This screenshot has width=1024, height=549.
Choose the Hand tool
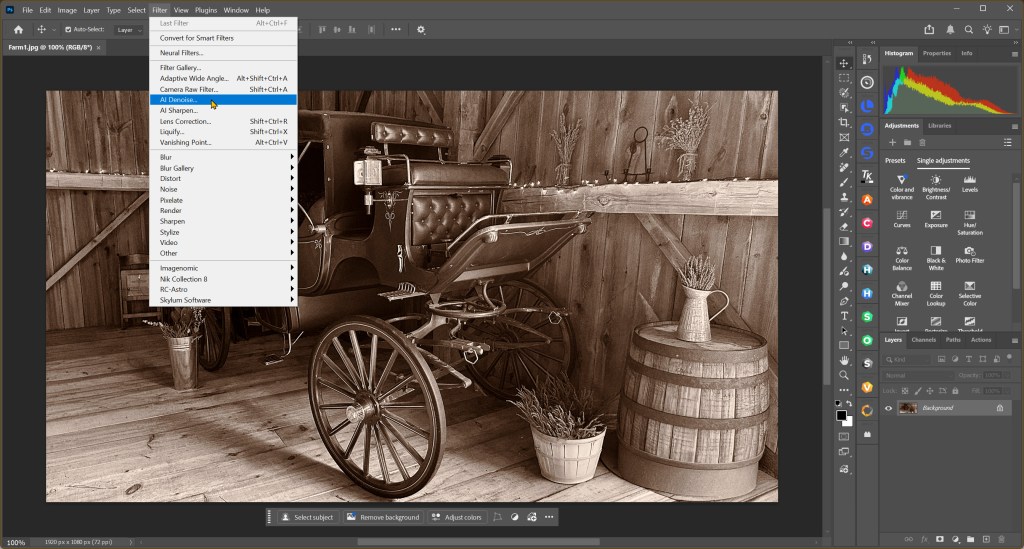pyautogui.click(x=845, y=360)
